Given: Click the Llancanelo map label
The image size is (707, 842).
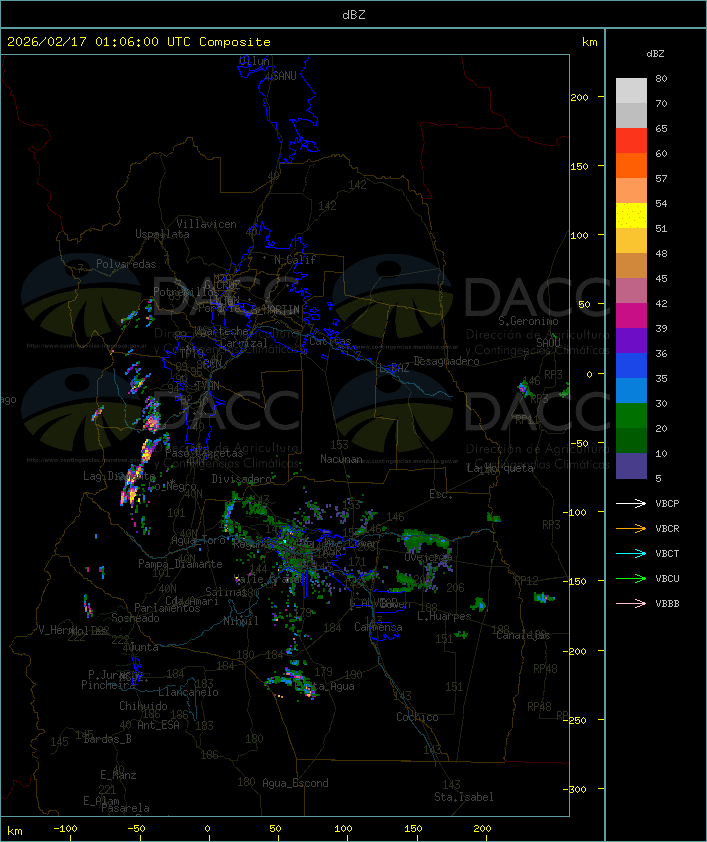Looking at the screenshot, I should (x=188, y=692).
